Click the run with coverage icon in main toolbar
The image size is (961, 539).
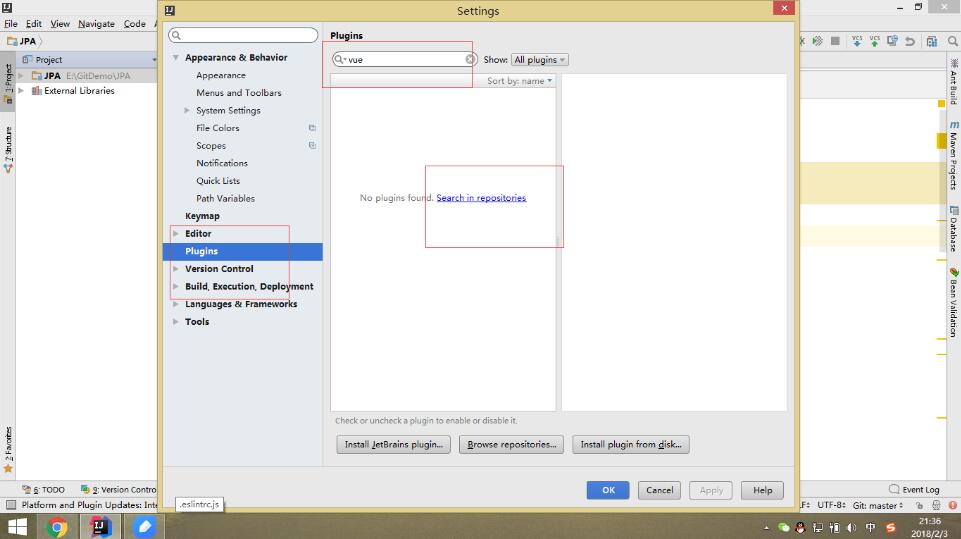pyautogui.click(x=817, y=41)
